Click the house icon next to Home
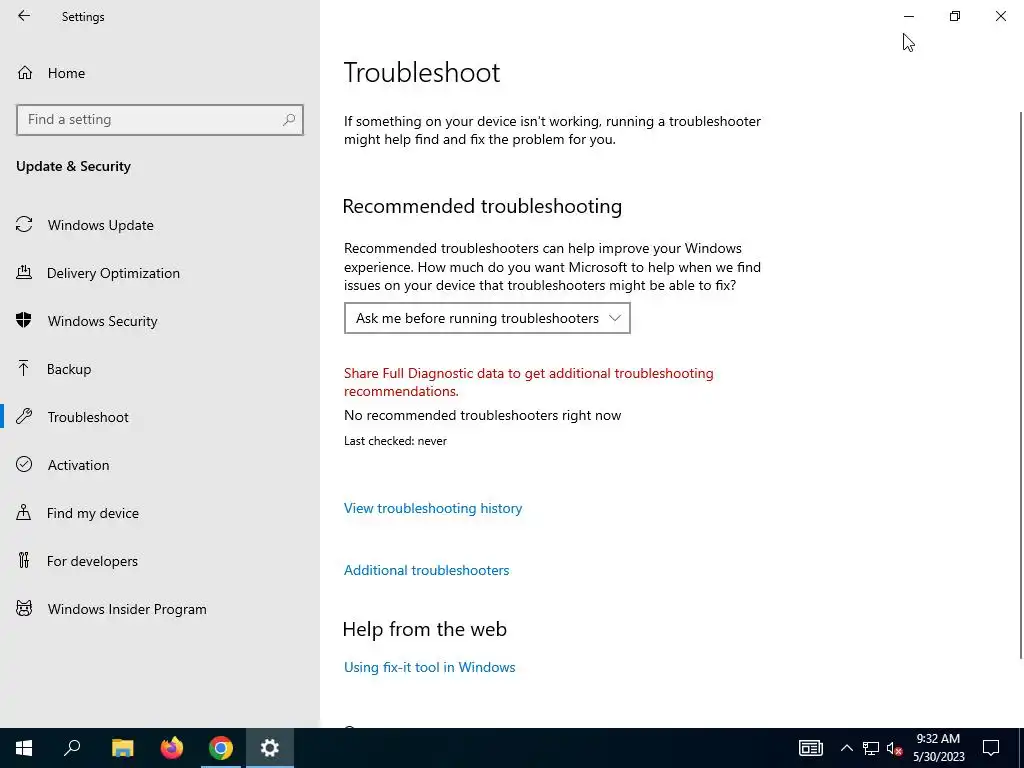 tap(25, 72)
